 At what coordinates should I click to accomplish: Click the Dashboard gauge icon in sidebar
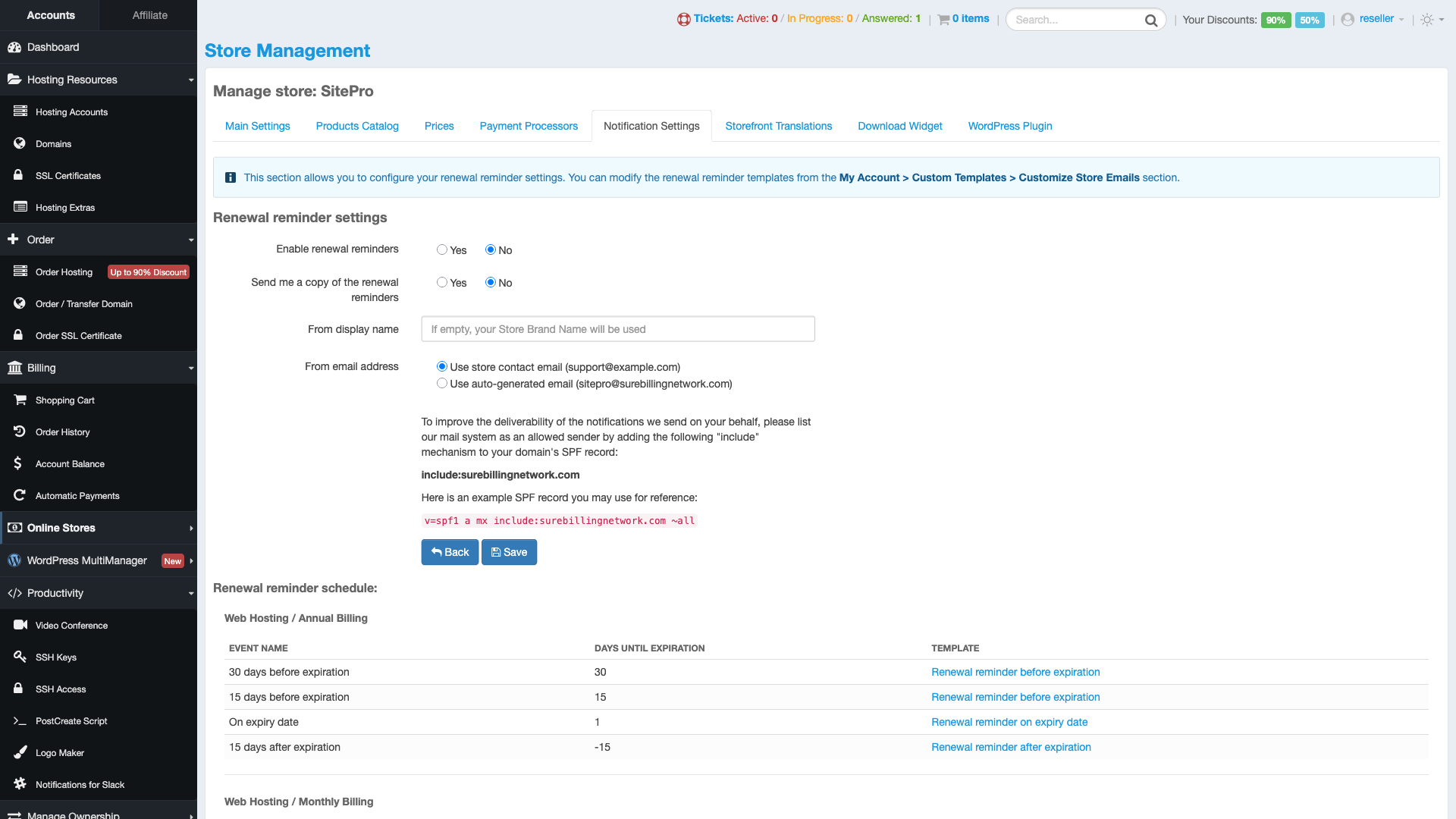coord(14,47)
